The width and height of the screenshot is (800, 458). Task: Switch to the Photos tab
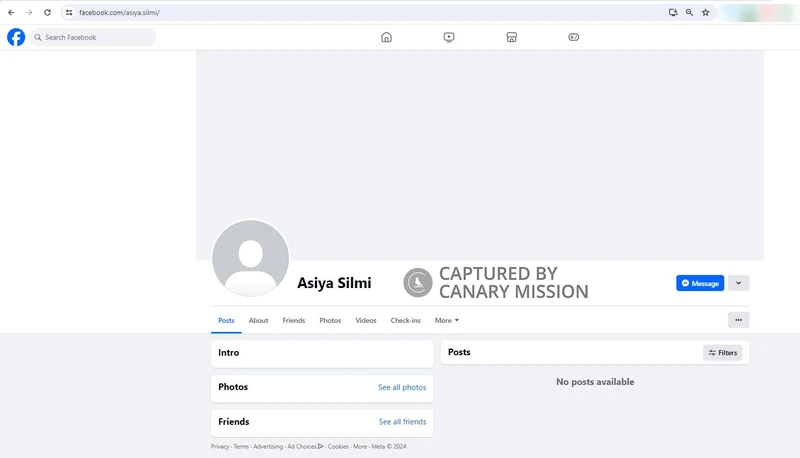point(330,320)
